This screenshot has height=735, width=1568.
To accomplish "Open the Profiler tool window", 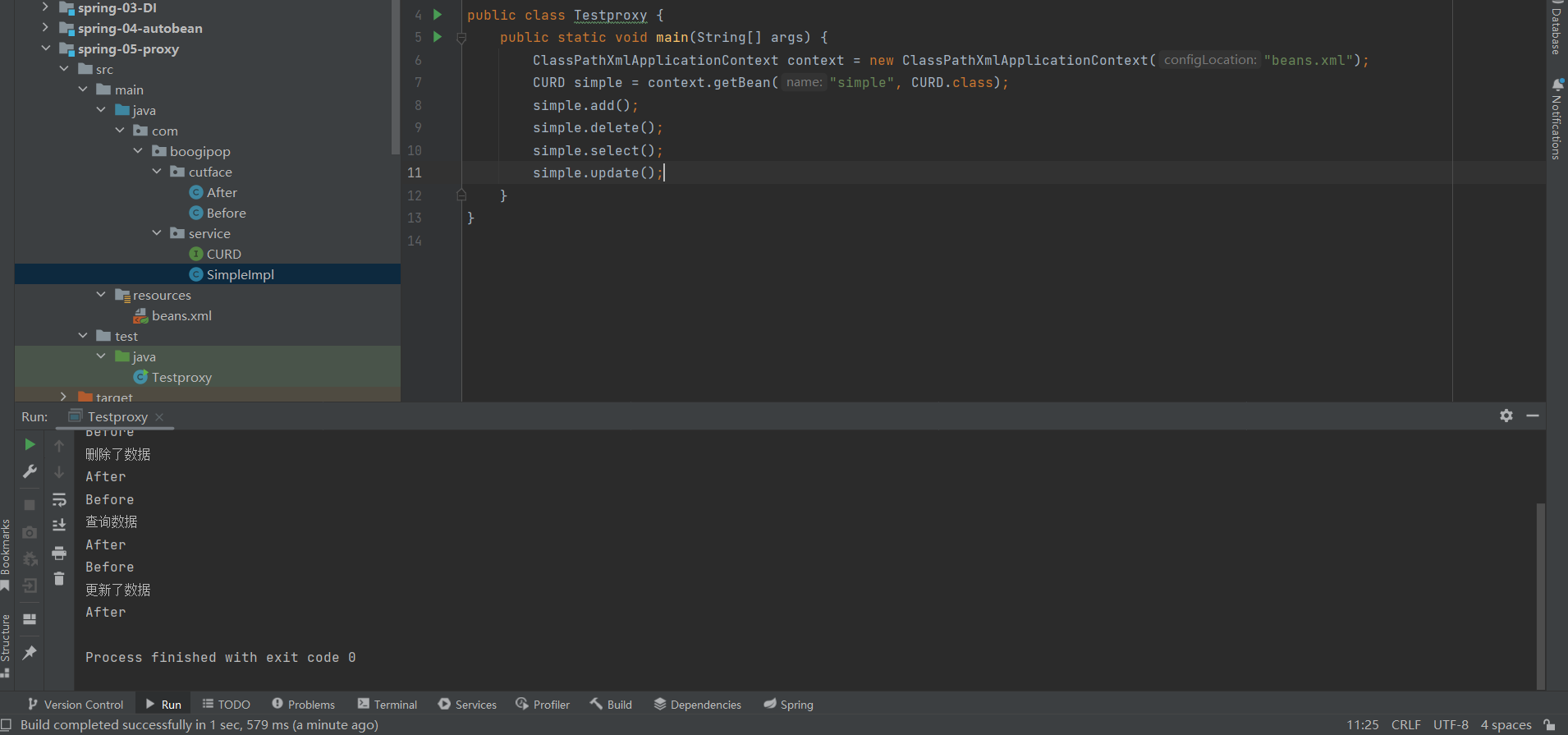I will [x=543, y=705].
